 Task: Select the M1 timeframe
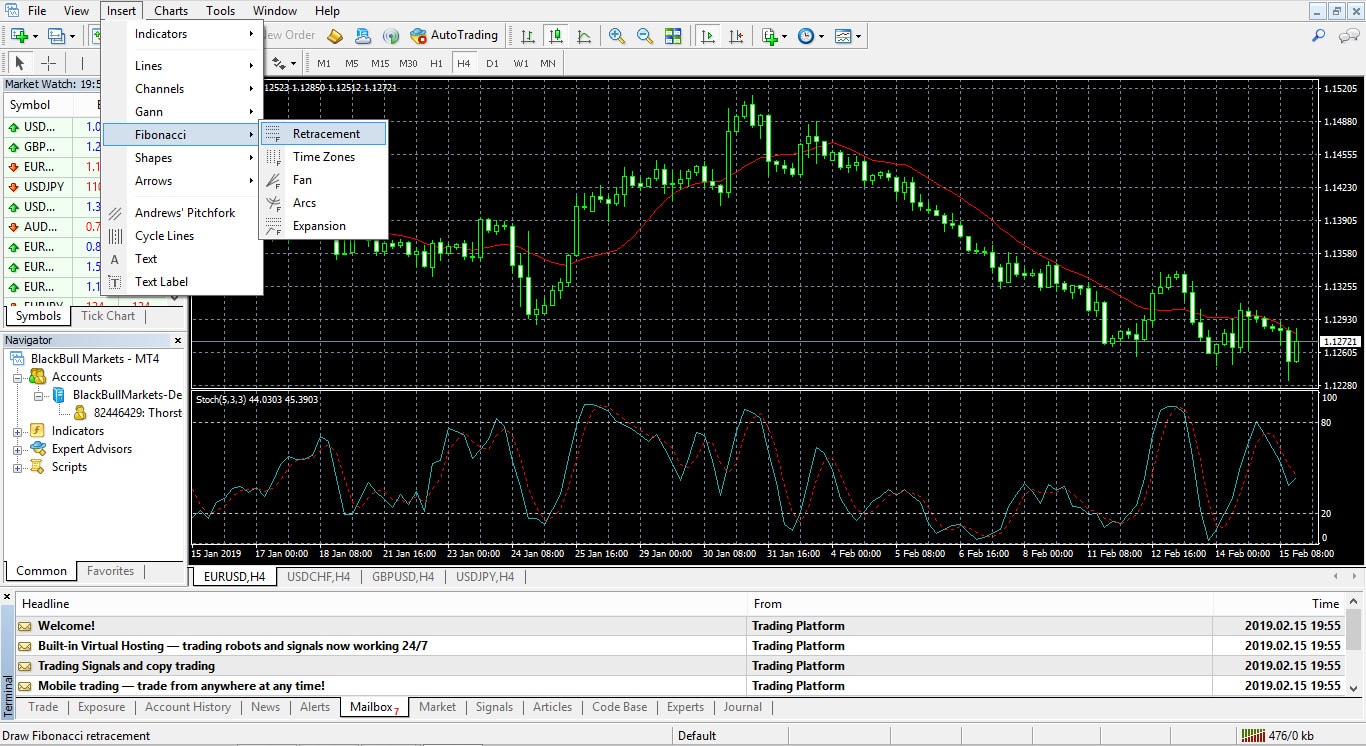(x=324, y=63)
